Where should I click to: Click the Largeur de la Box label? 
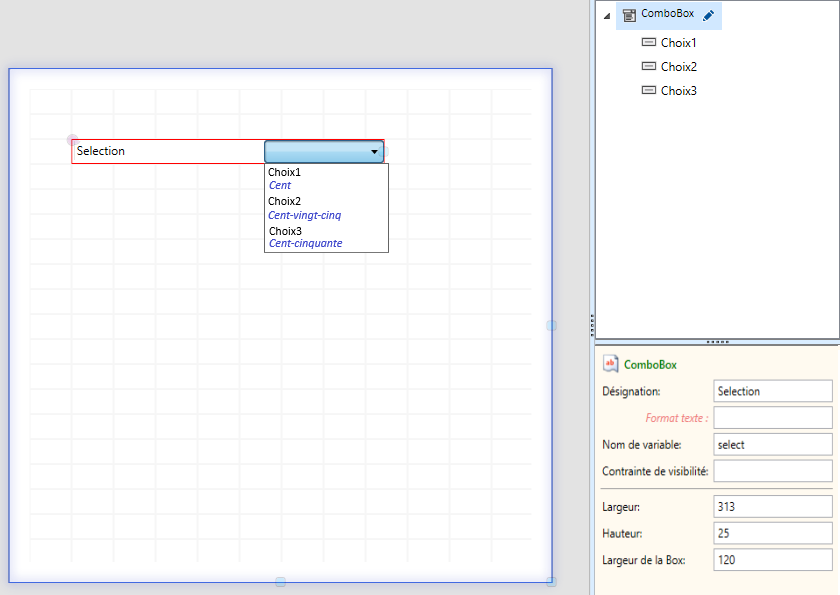(x=643, y=561)
